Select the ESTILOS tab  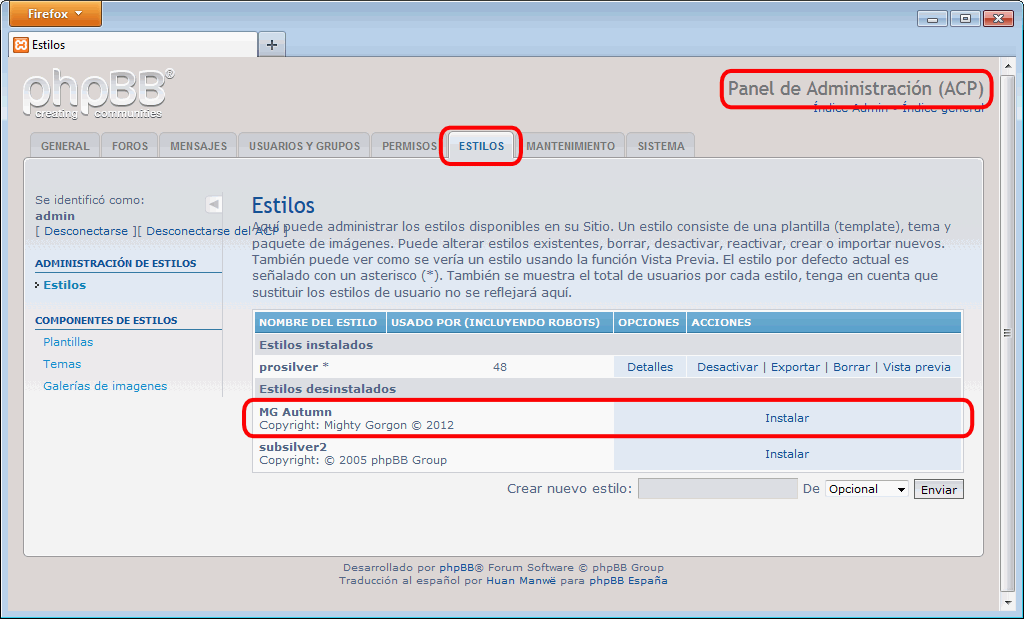[481, 146]
